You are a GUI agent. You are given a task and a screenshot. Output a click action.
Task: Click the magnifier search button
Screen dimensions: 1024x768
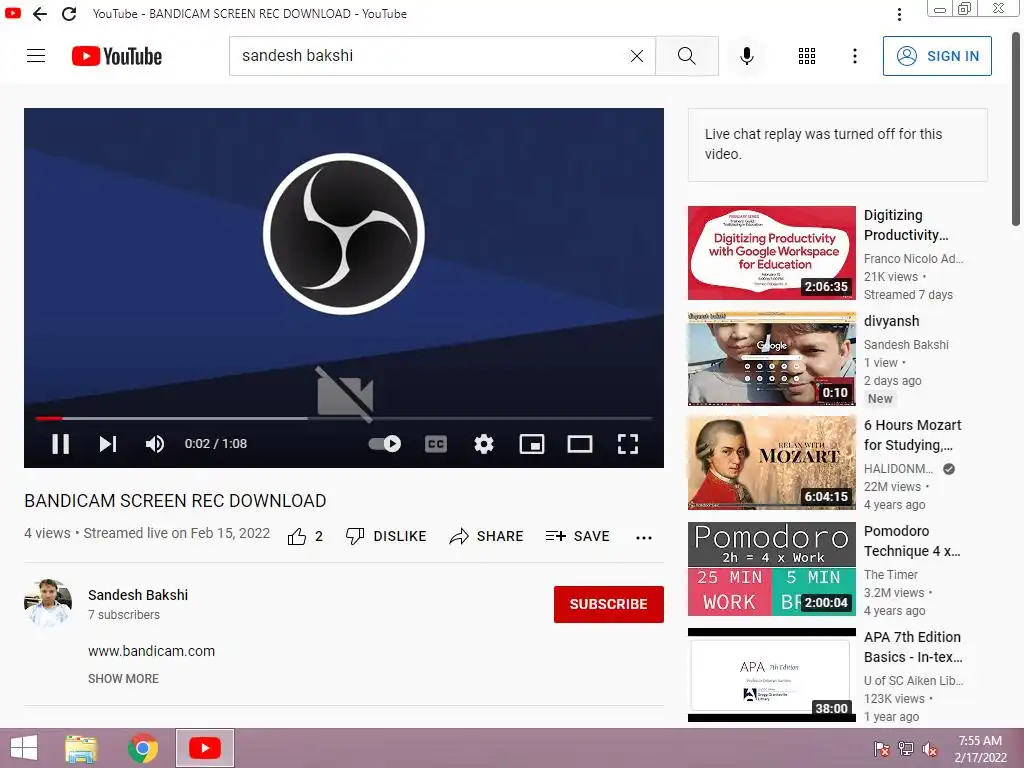click(686, 56)
